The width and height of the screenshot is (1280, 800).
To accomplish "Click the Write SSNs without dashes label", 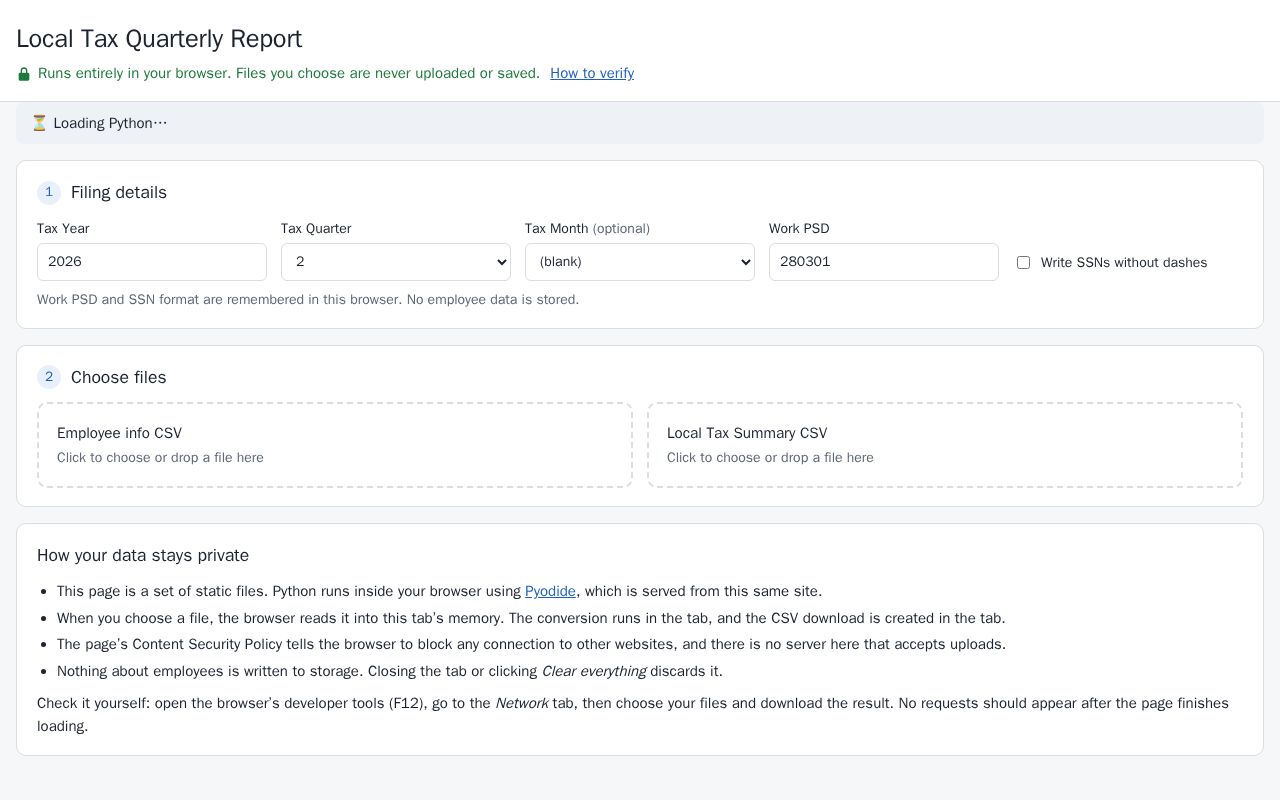I will click(1124, 262).
